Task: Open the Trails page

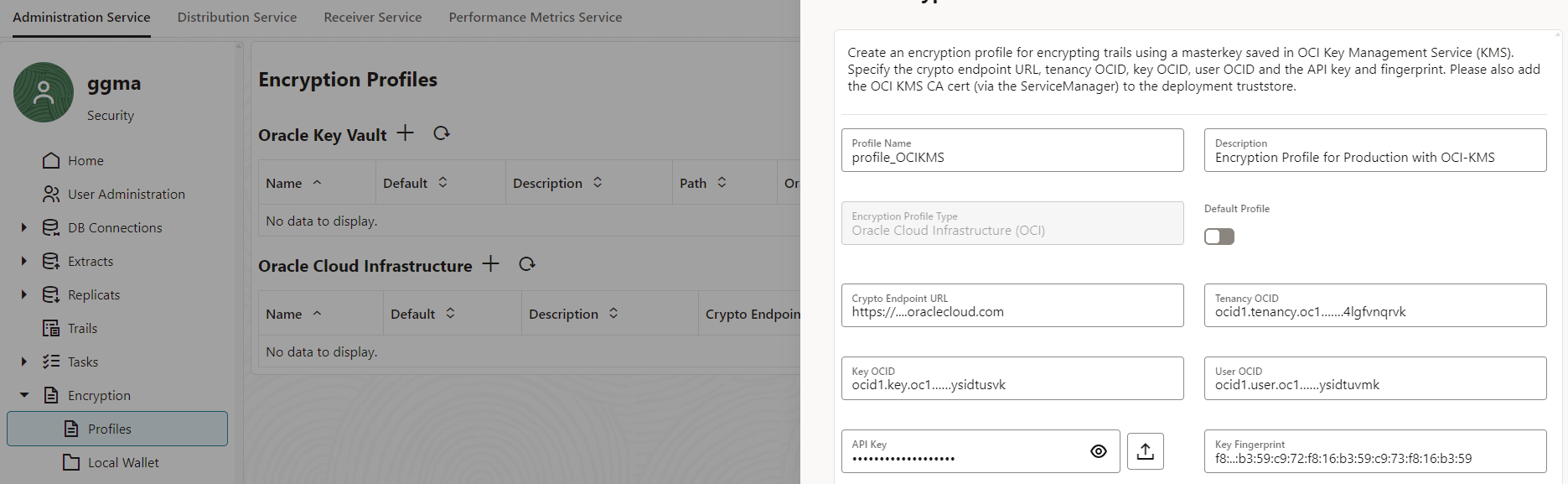Action: coord(82,328)
